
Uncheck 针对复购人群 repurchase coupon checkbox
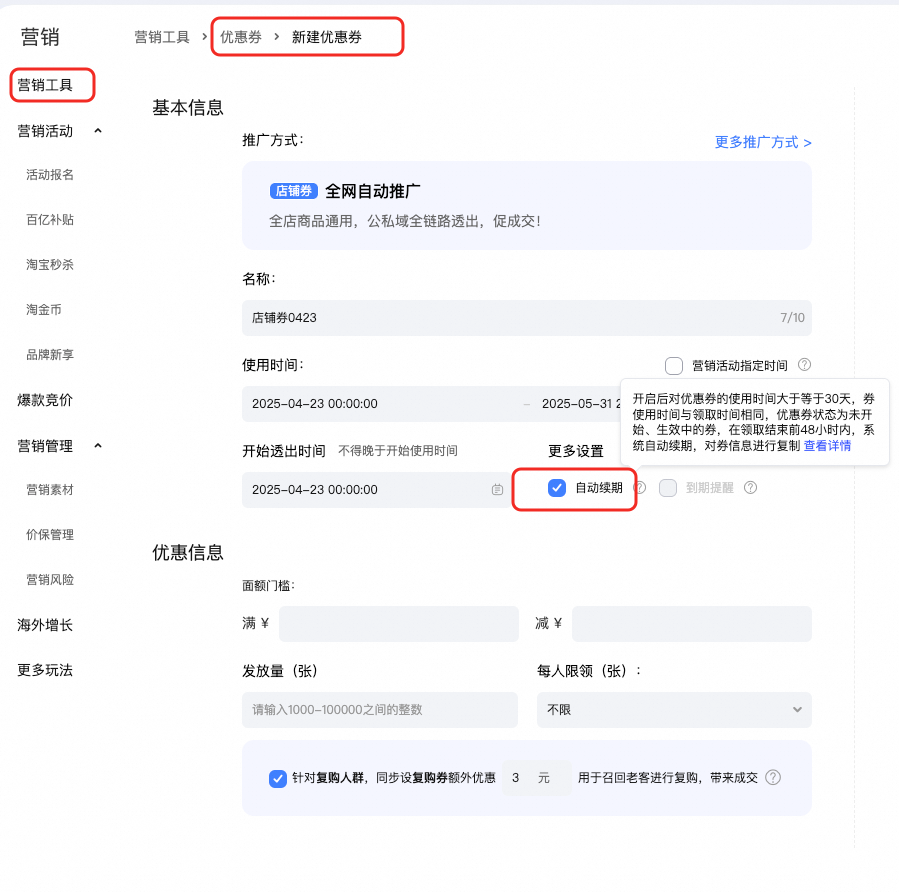(x=278, y=778)
